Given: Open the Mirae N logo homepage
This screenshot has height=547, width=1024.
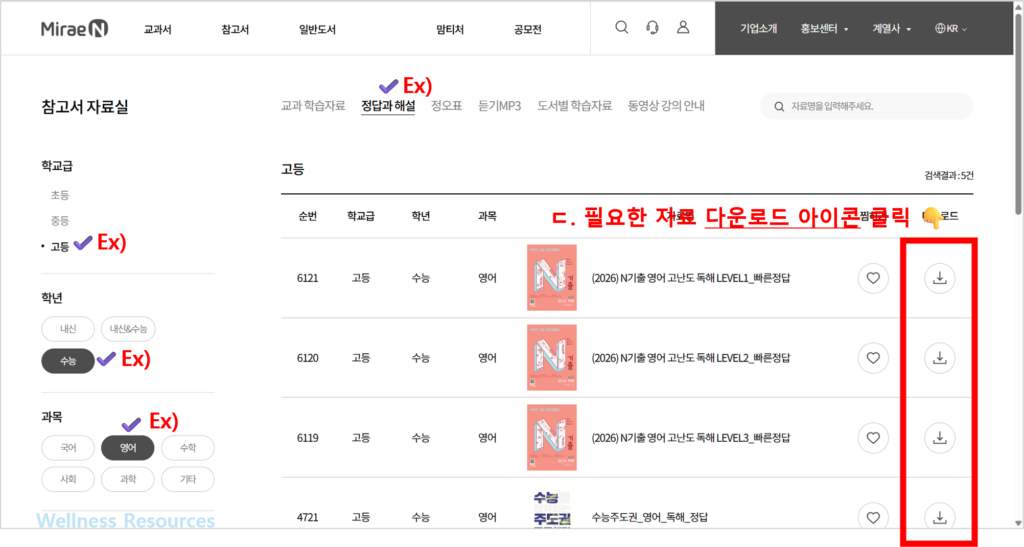Looking at the screenshot, I should coord(74,29).
